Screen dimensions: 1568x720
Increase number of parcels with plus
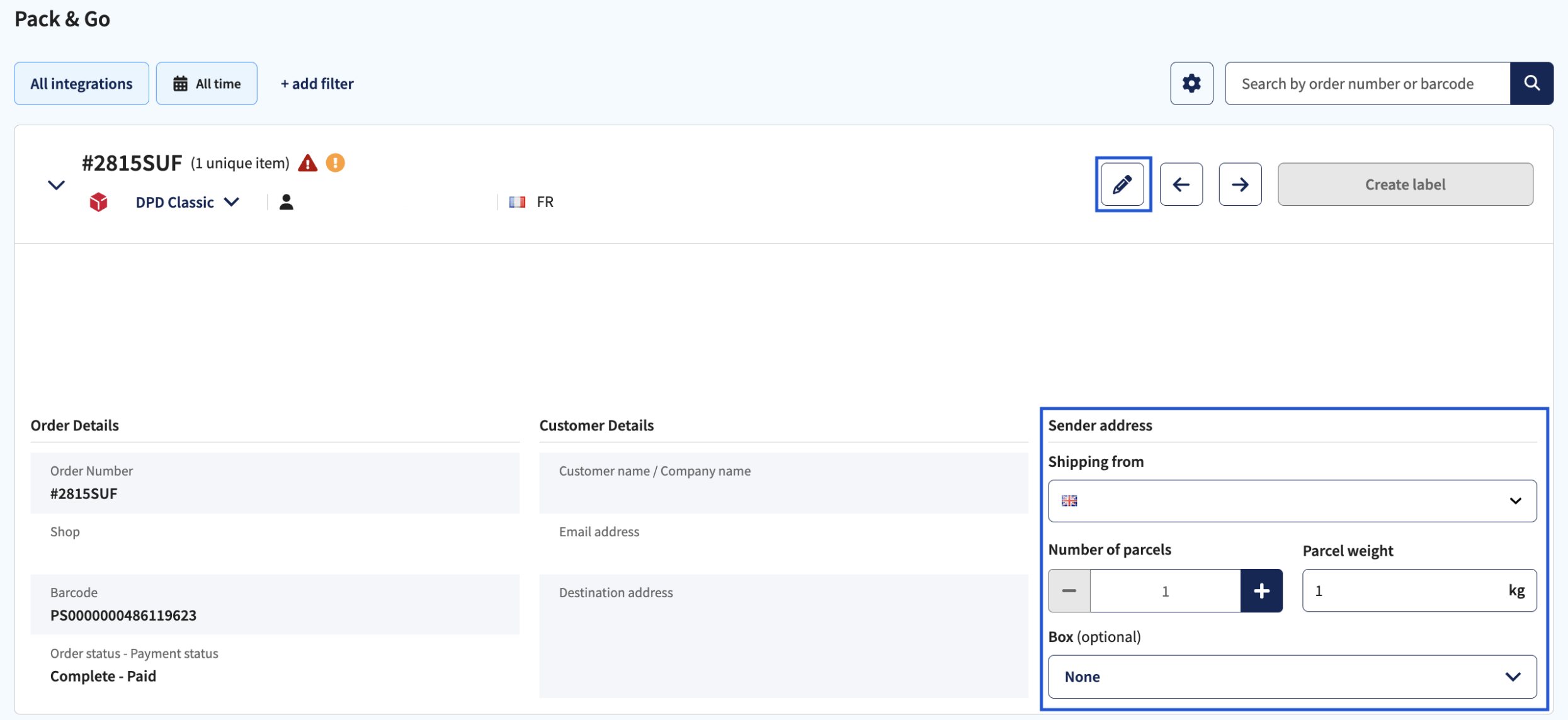pyautogui.click(x=1261, y=590)
